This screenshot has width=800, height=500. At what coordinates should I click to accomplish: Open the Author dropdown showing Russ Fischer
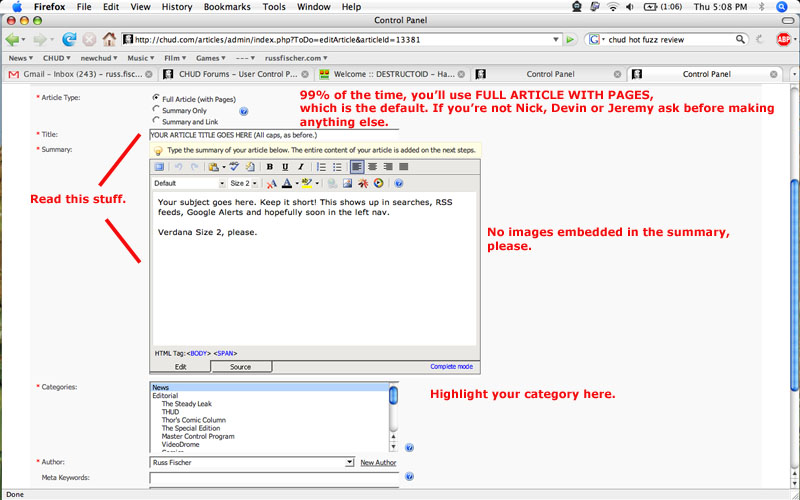[x=252, y=463]
